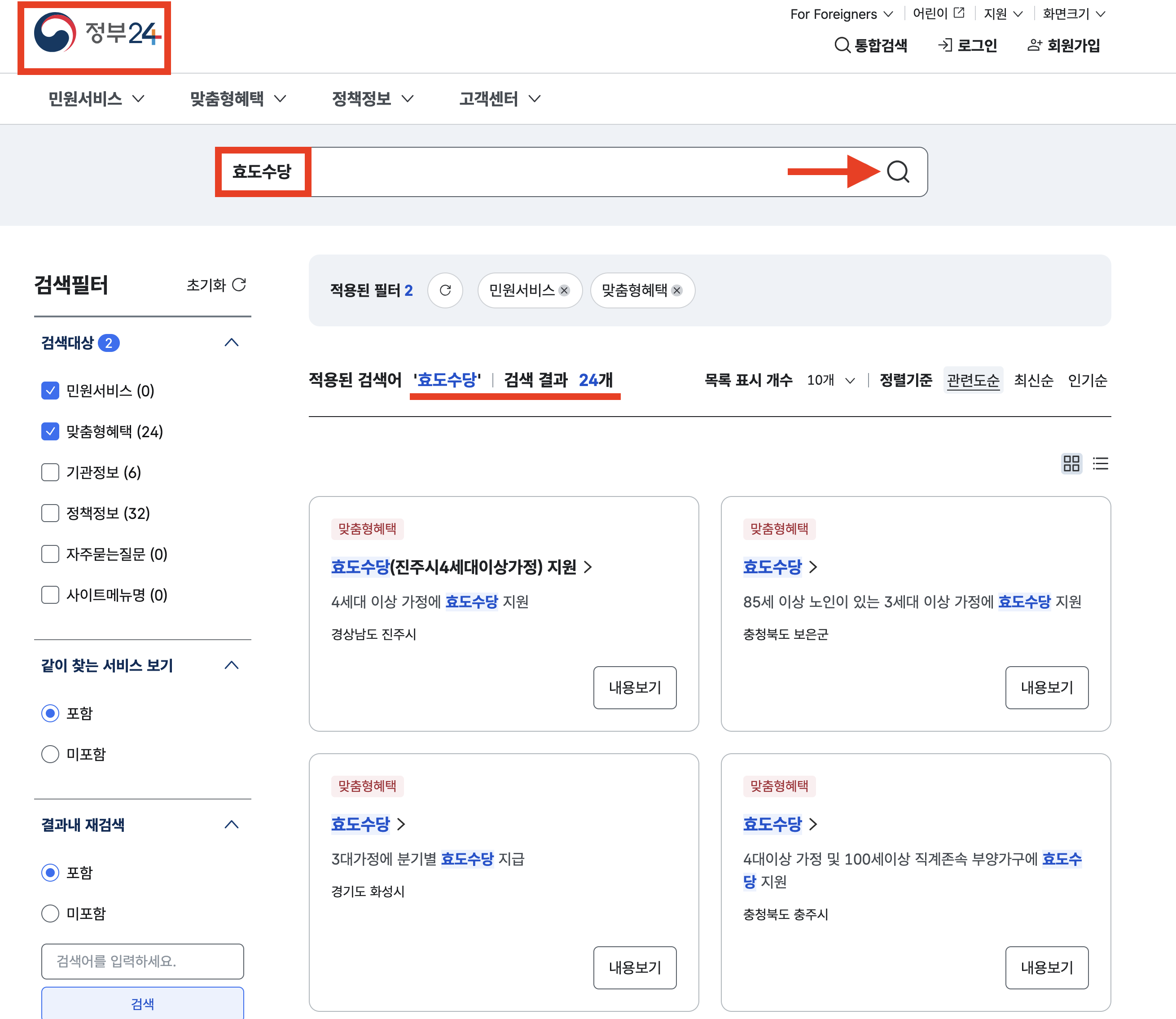Image resolution: width=1176 pixels, height=1019 pixels.
Task: Remove the 민원서비스 filter chip
Action: tap(564, 290)
